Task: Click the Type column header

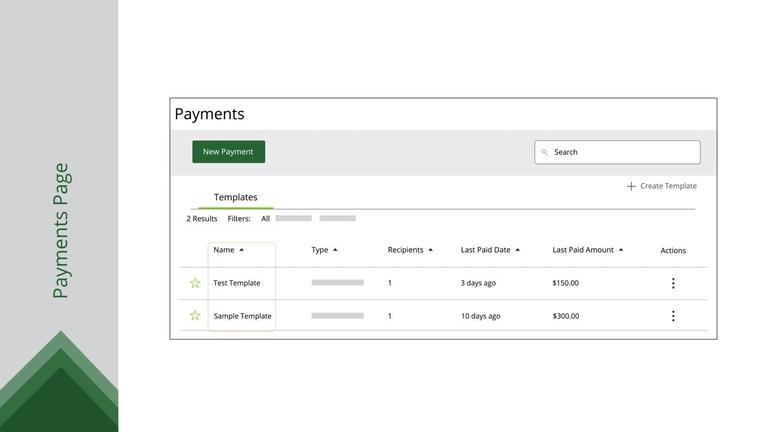Action: point(320,250)
